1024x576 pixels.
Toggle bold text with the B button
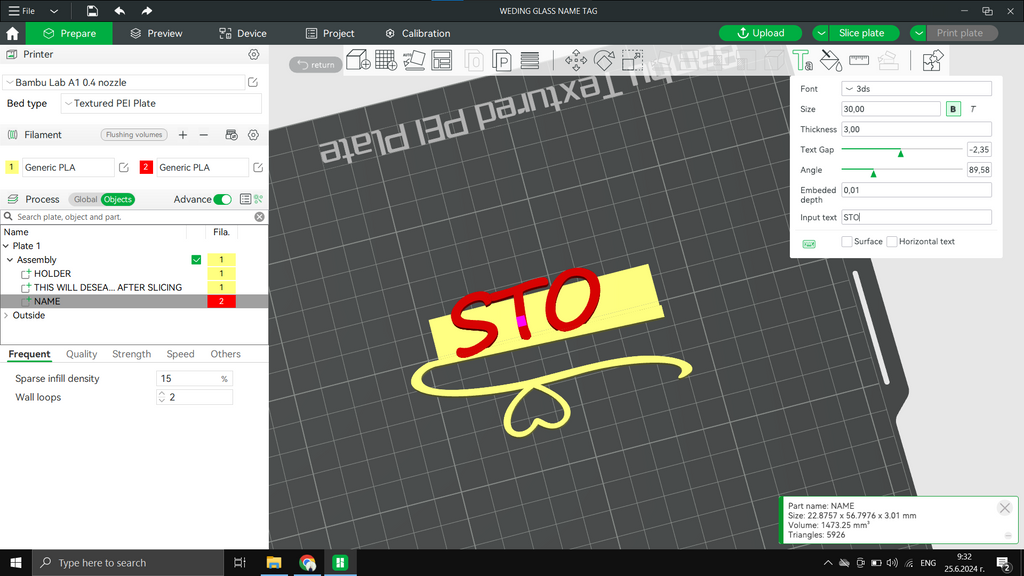953,109
